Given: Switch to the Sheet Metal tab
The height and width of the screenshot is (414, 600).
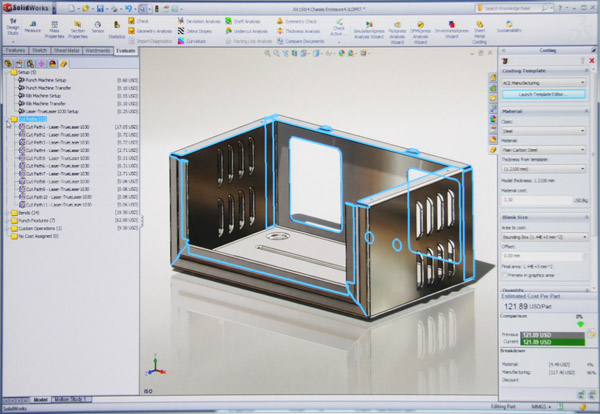Looking at the screenshot, I should point(70,48).
